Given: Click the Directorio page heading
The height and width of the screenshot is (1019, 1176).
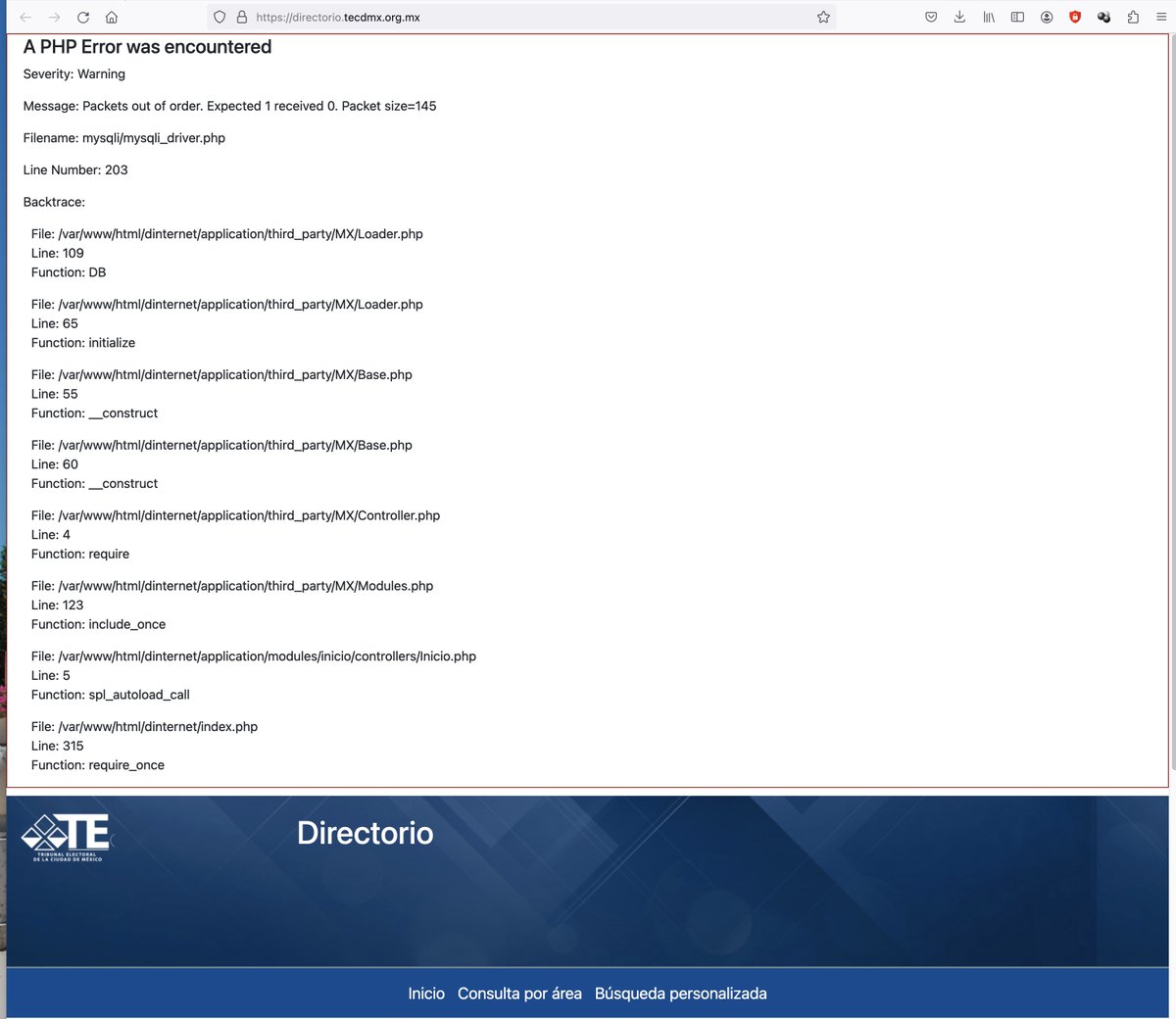Looking at the screenshot, I should coord(366,833).
